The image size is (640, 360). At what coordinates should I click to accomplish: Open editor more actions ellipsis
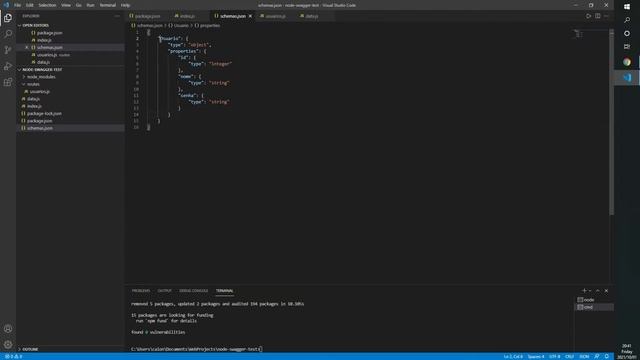[606, 16]
